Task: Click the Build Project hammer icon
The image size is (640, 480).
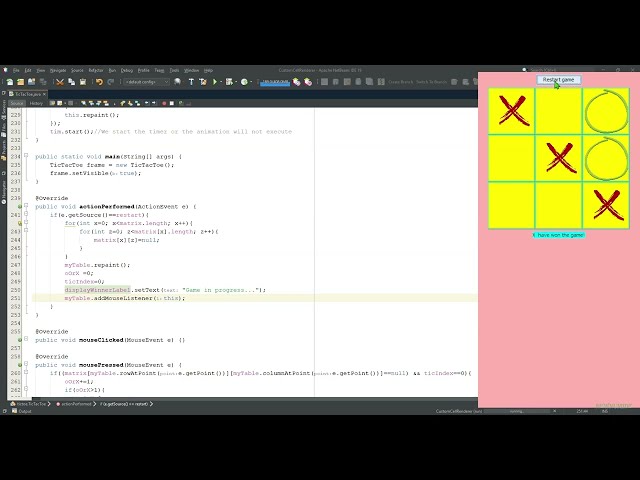Action: [x=191, y=82]
